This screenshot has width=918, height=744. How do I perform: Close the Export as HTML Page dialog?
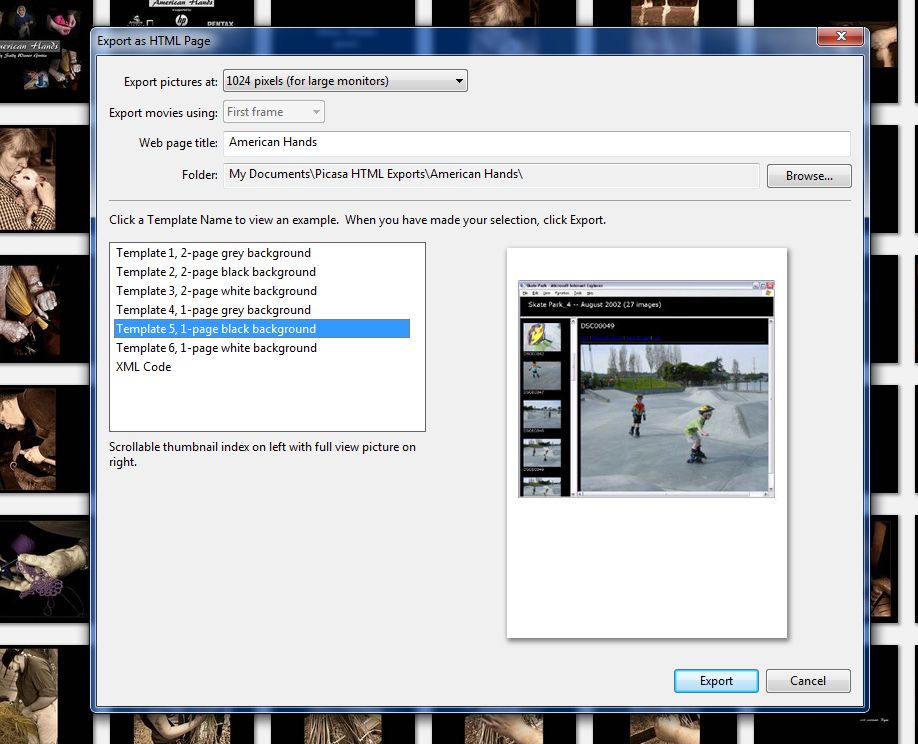(840, 36)
